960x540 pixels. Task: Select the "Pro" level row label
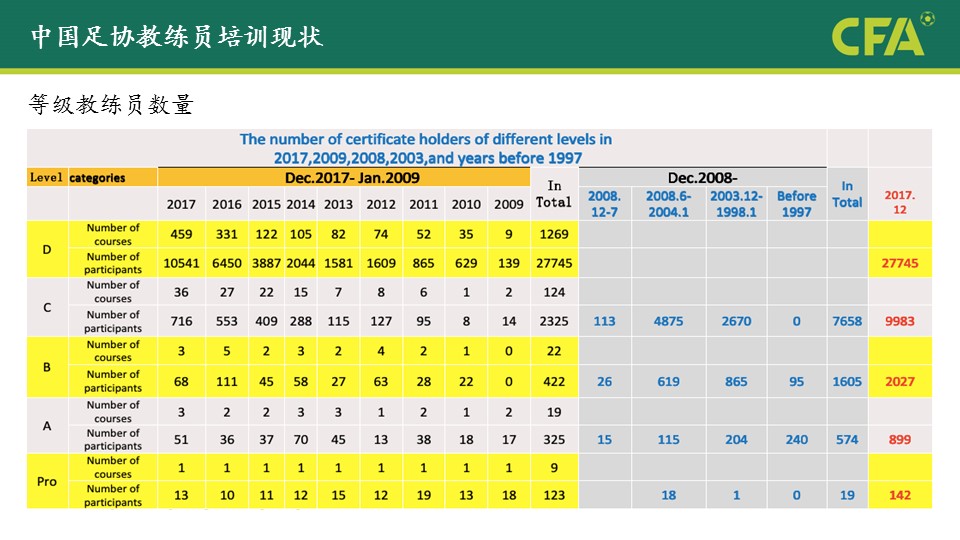[47, 481]
